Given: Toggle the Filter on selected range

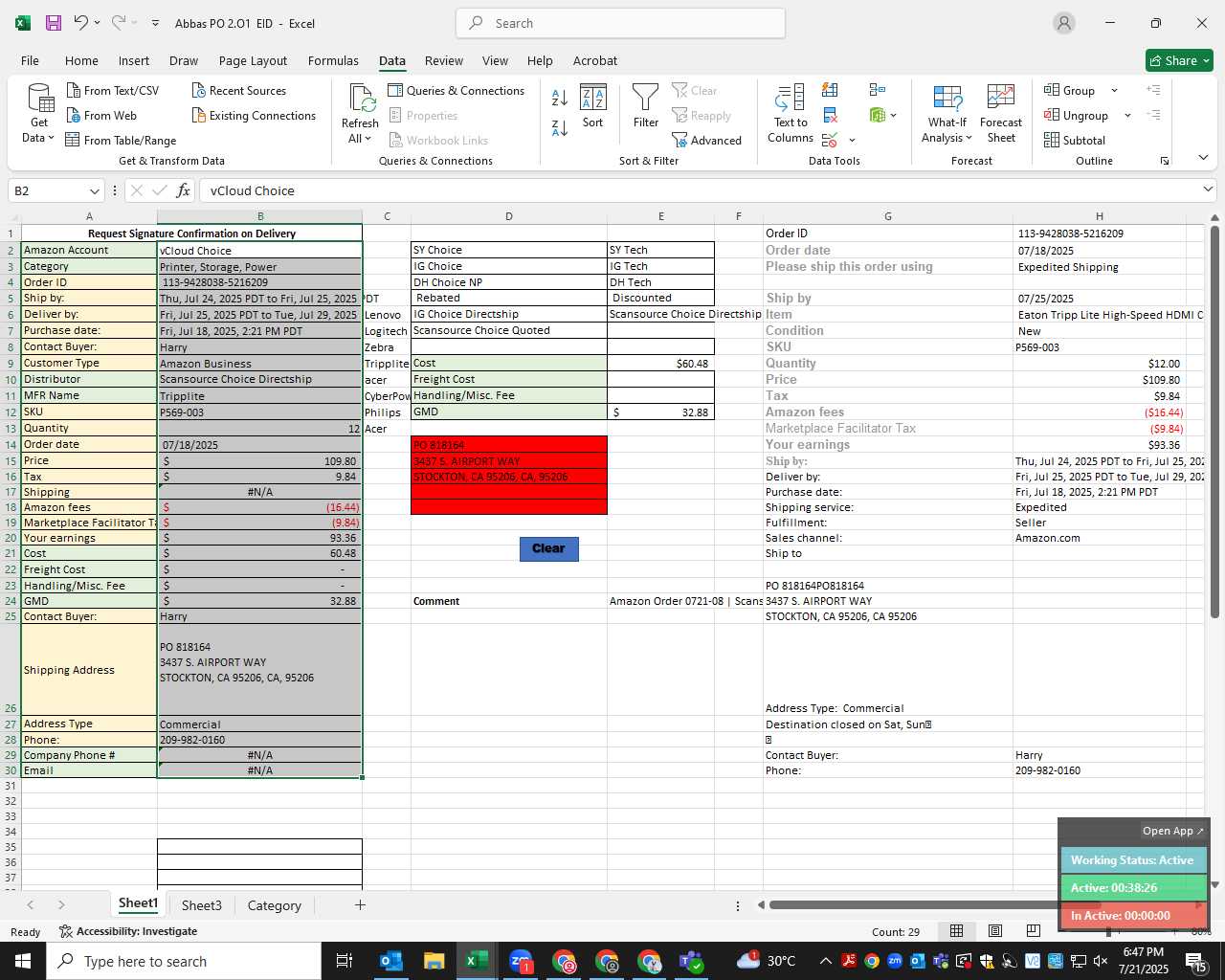Looking at the screenshot, I should pyautogui.click(x=646, y=106).
